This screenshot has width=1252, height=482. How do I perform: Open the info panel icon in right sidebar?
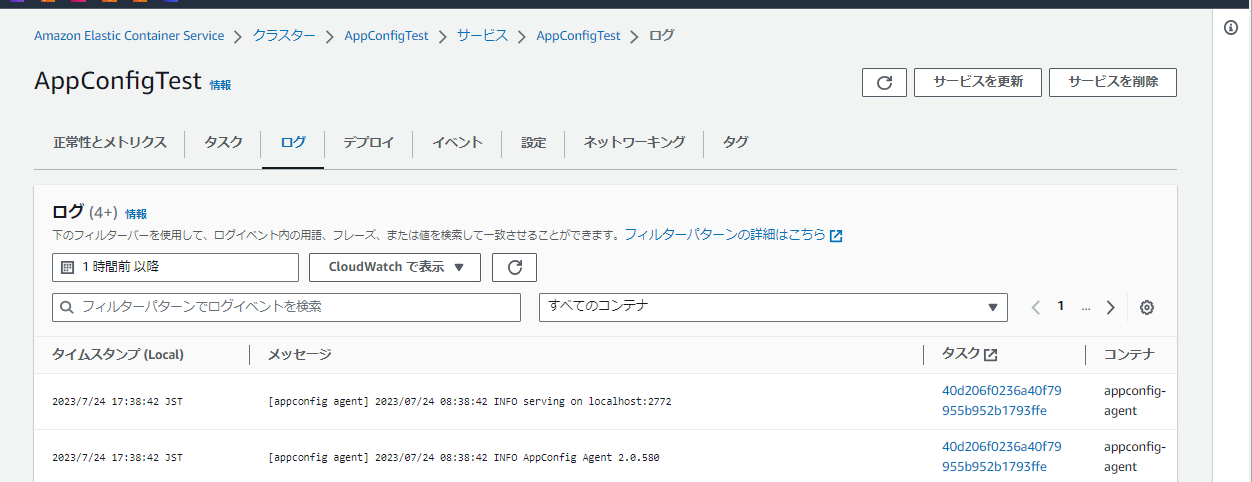[x=1231, y=28]
